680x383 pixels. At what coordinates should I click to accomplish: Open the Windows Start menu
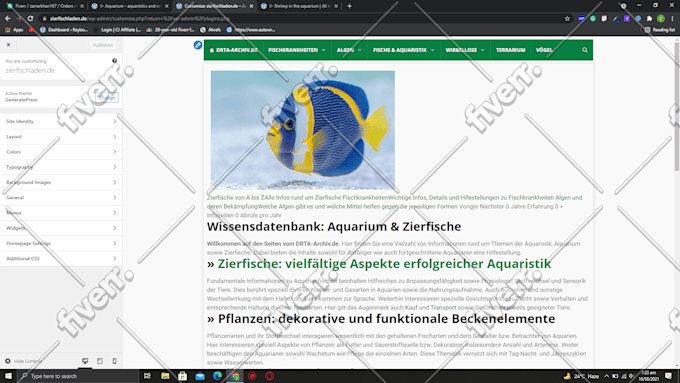tap(8, 376)
